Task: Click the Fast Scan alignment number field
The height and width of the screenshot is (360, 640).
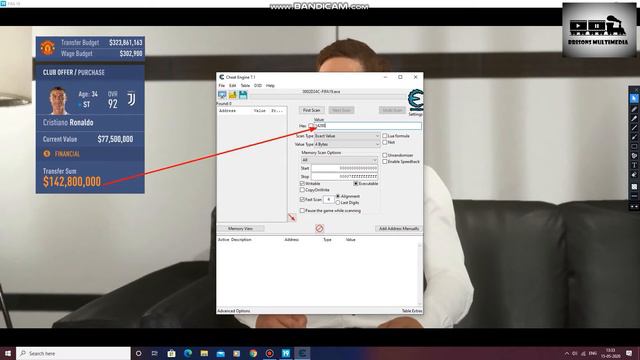Action: [329, 199]
